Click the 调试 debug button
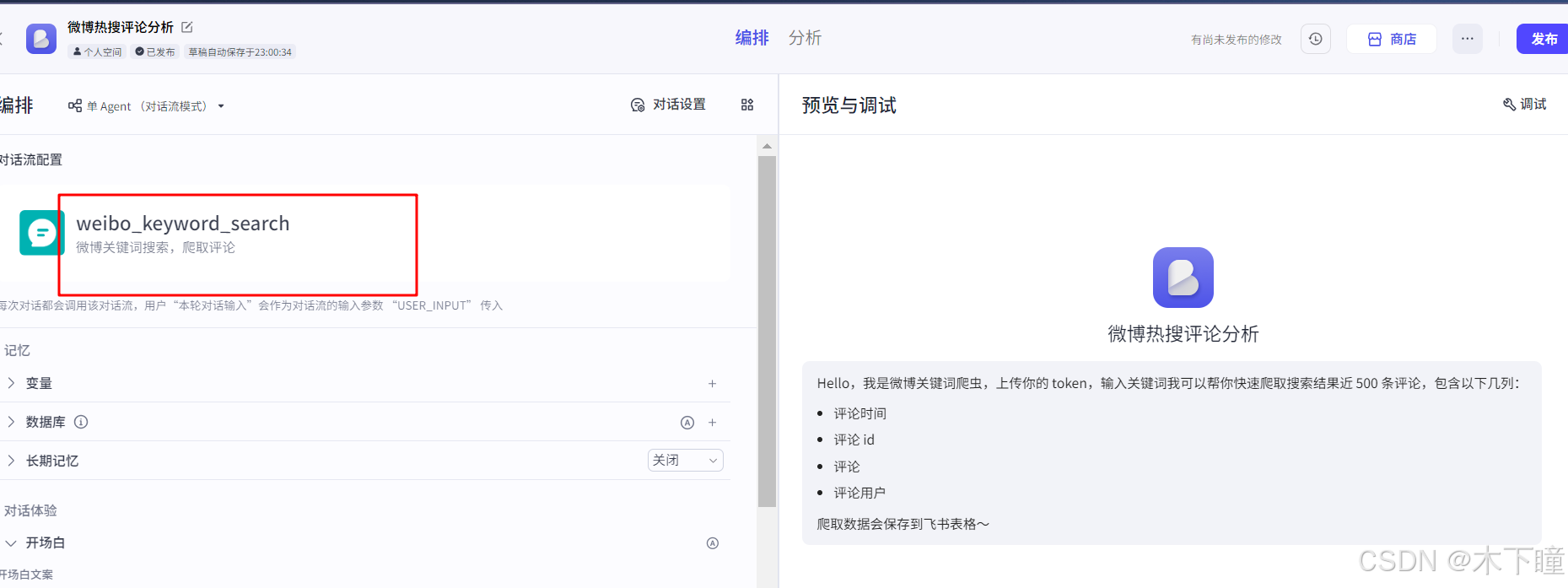 (x=1525, y=104)
